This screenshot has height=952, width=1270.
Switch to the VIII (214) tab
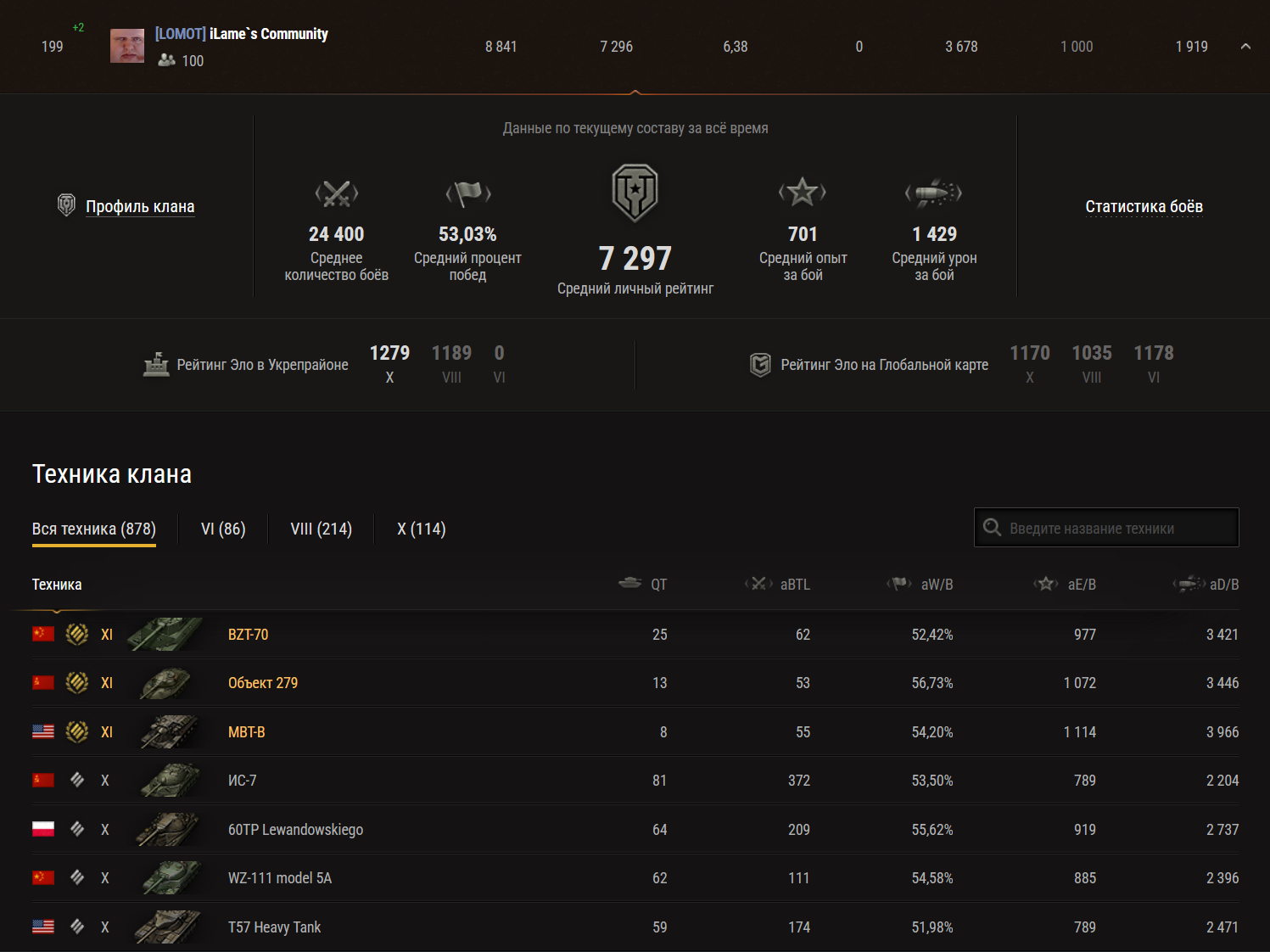[x=321, y=529]
